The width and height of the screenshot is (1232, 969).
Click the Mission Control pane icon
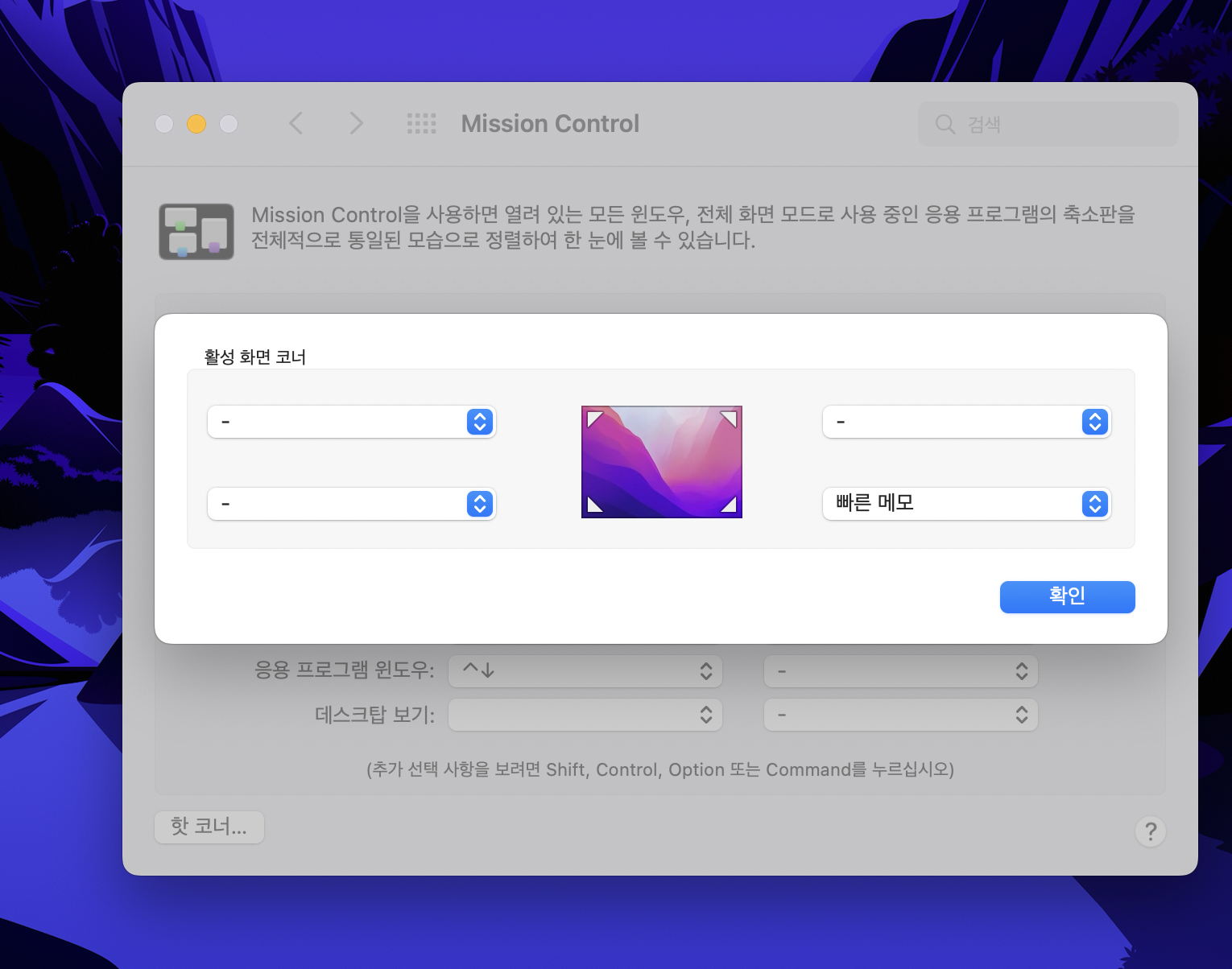tap(196, 232)
